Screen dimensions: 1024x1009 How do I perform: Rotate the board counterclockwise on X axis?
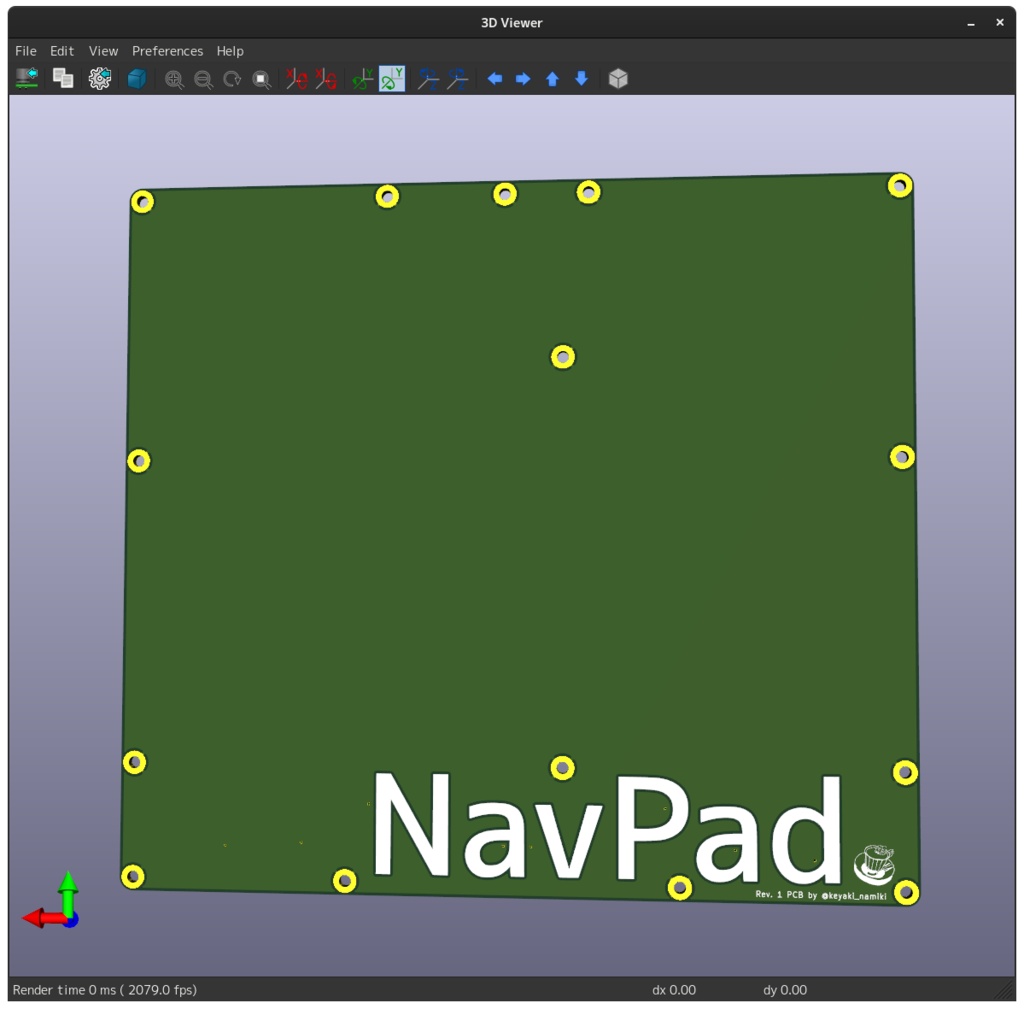pos(325,79)
